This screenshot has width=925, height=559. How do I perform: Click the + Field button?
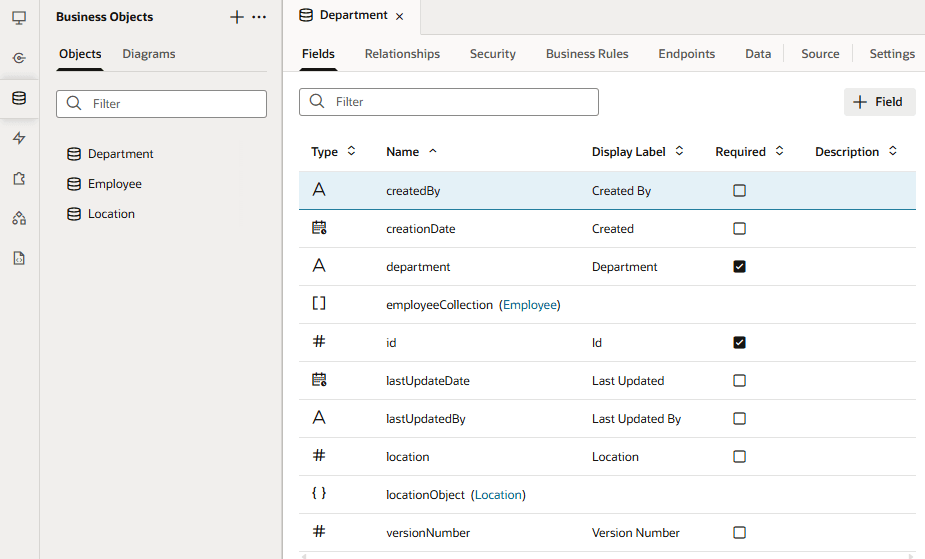click(879, 102)
